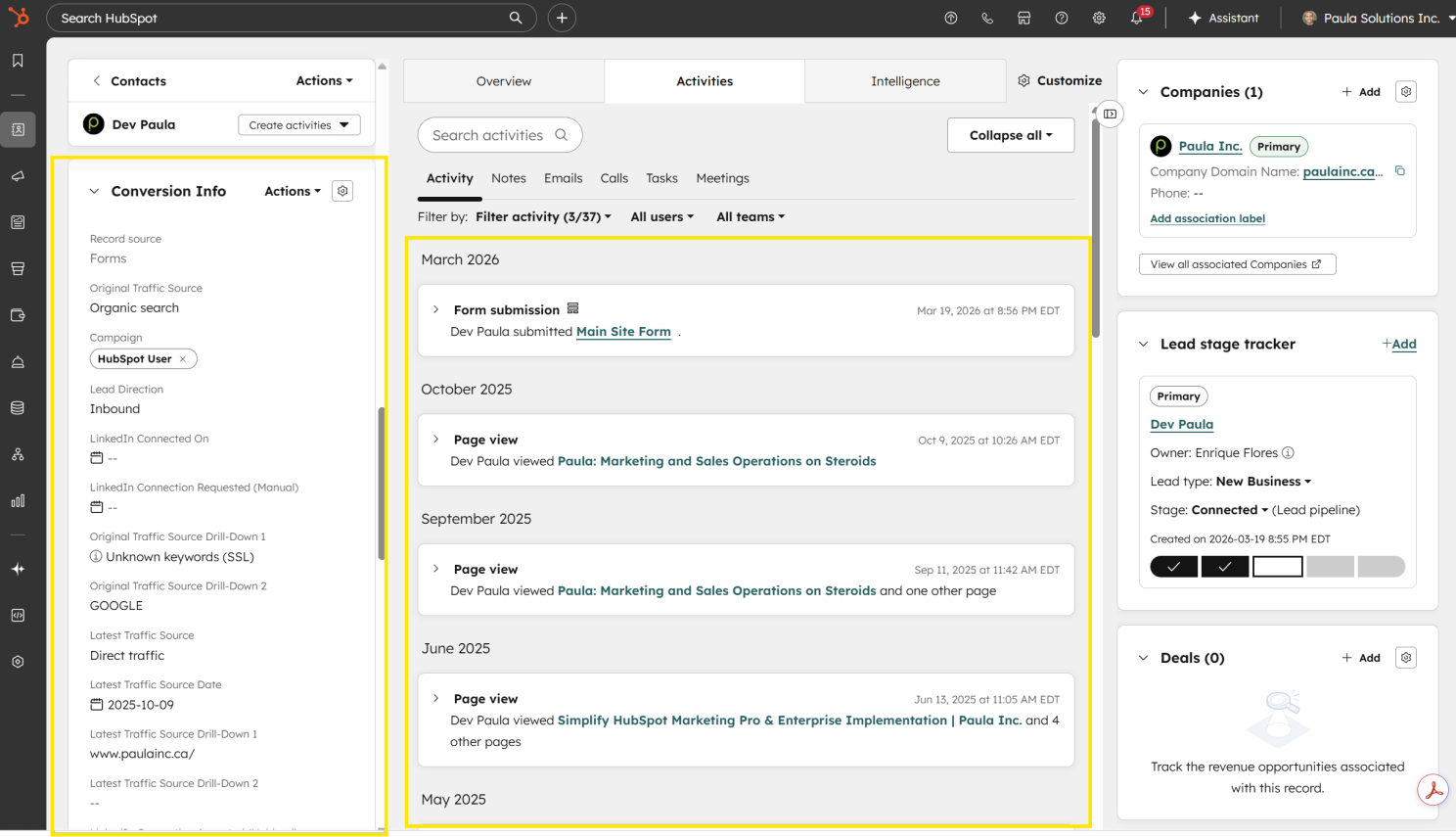Click the round plus create button

[562, 18]
